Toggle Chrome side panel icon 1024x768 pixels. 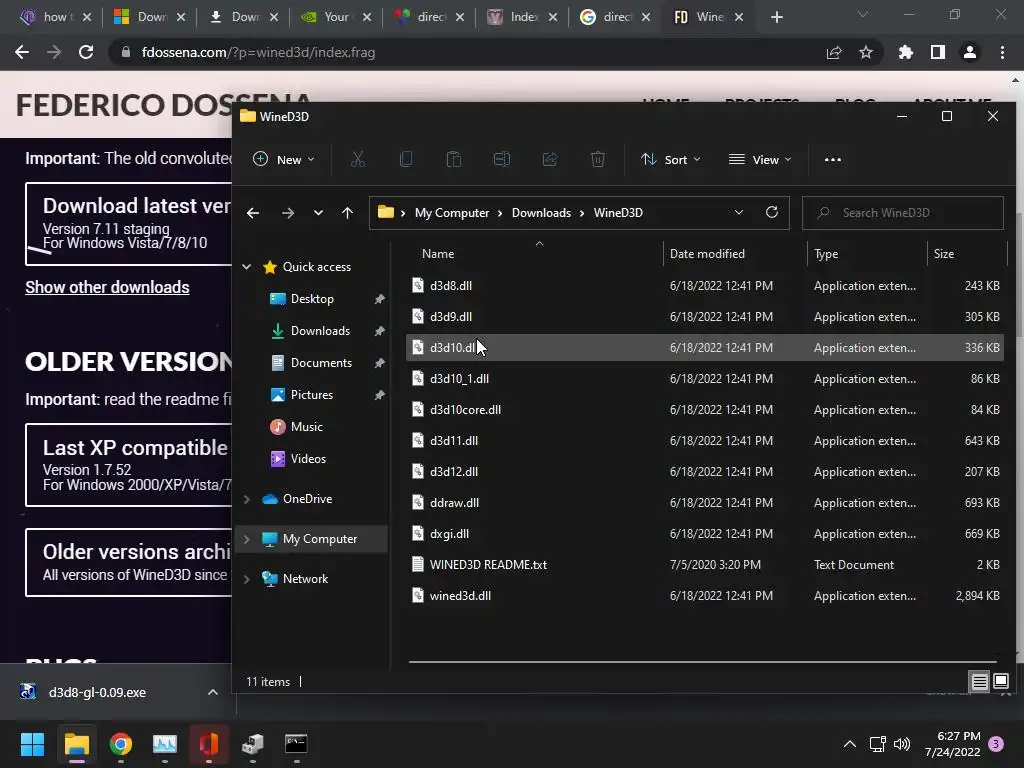point(938,52)
